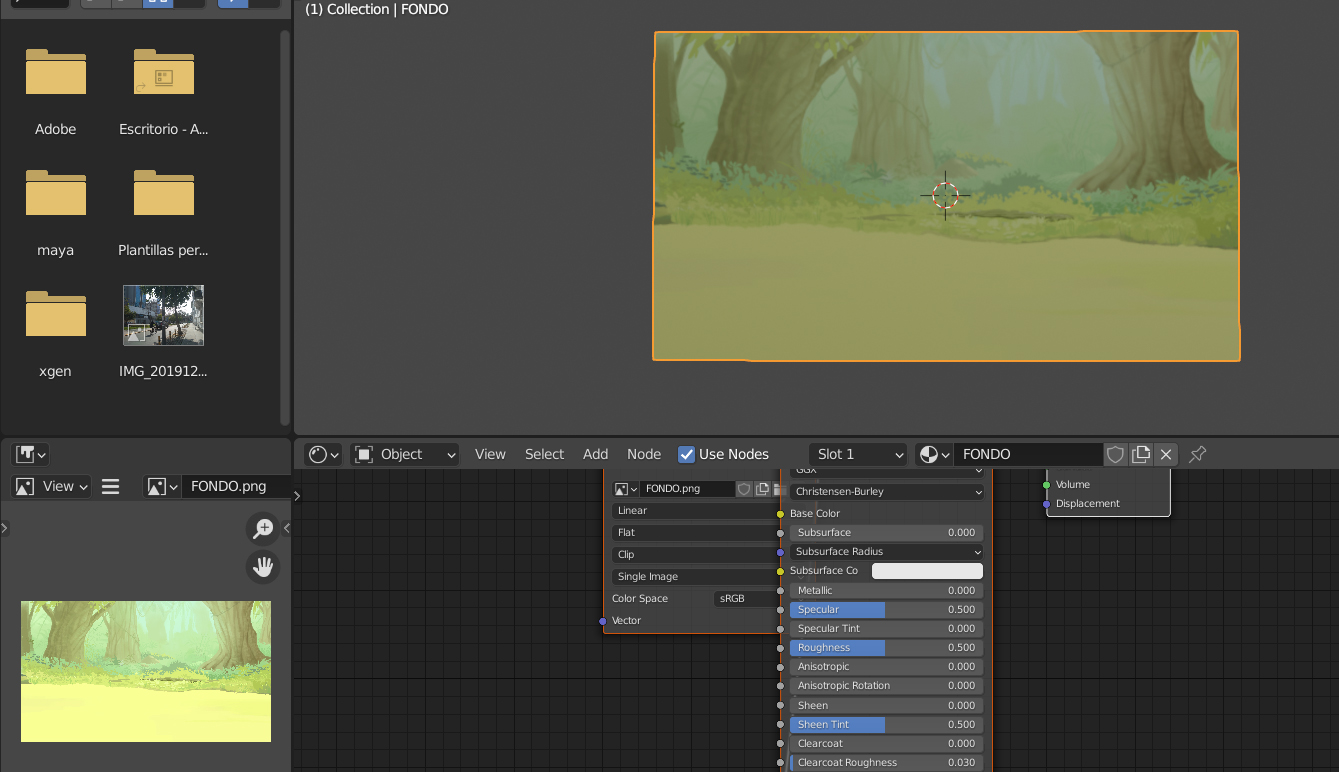Screen dimensions: 1339x772
Task: Duplicate the image in Image Texture node
Action: 762,489
